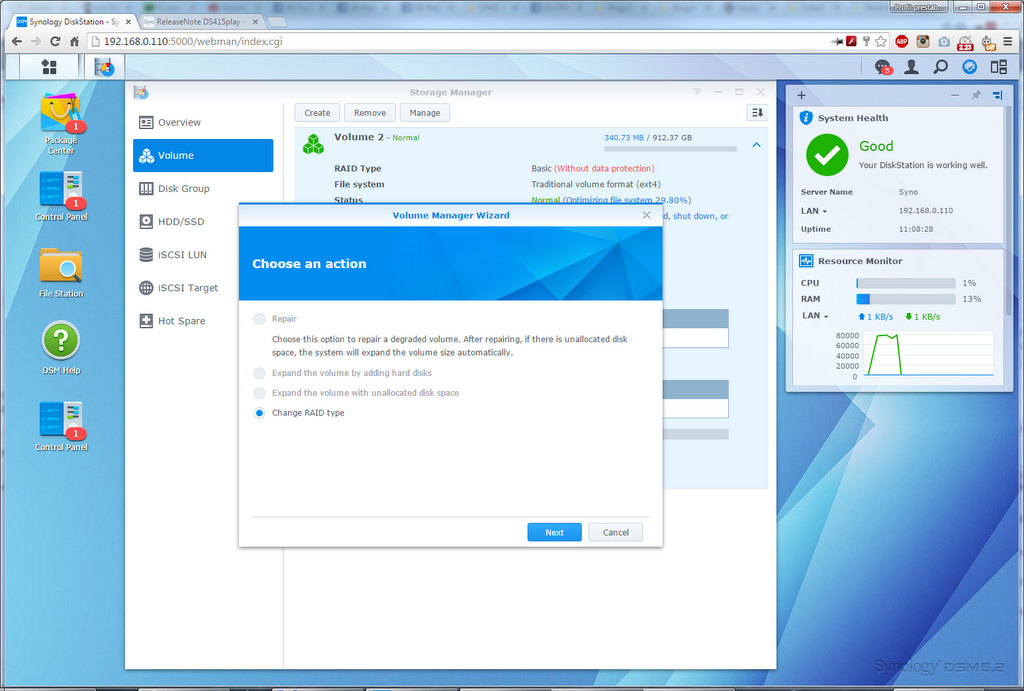
Task: Cancel the Volume Manager Wizard
Action: point(615,532)
